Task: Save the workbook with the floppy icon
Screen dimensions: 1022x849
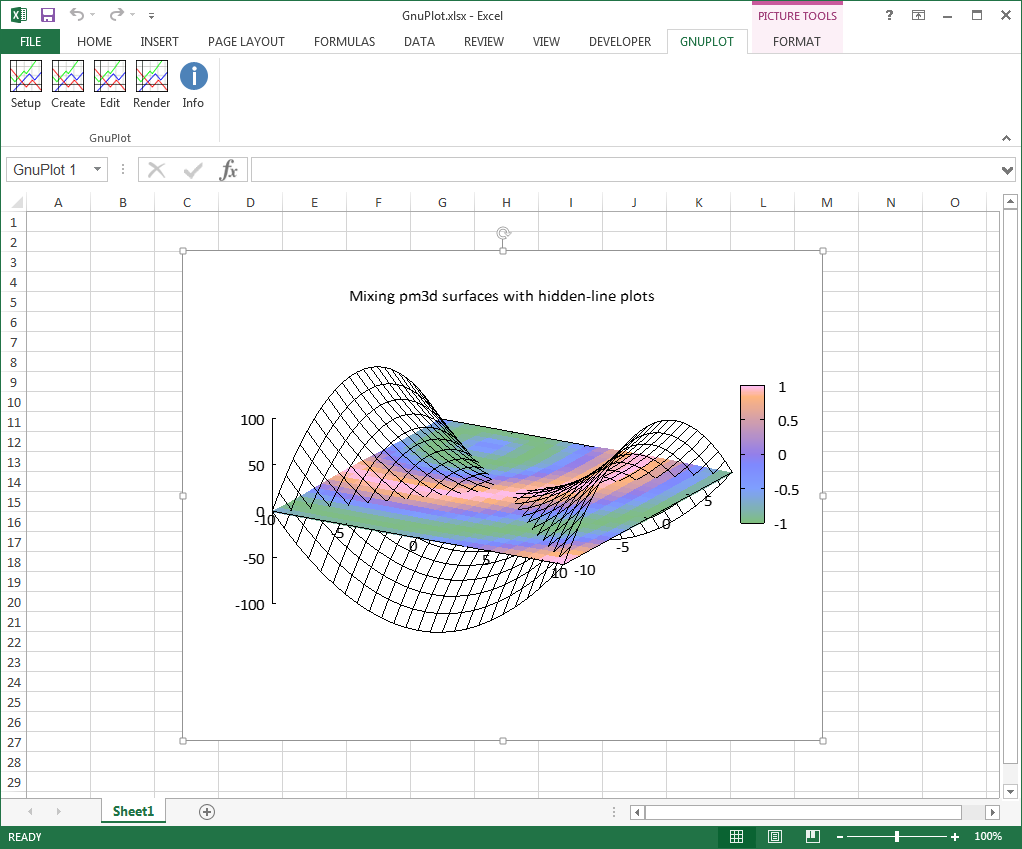Action: click(48, 15)
